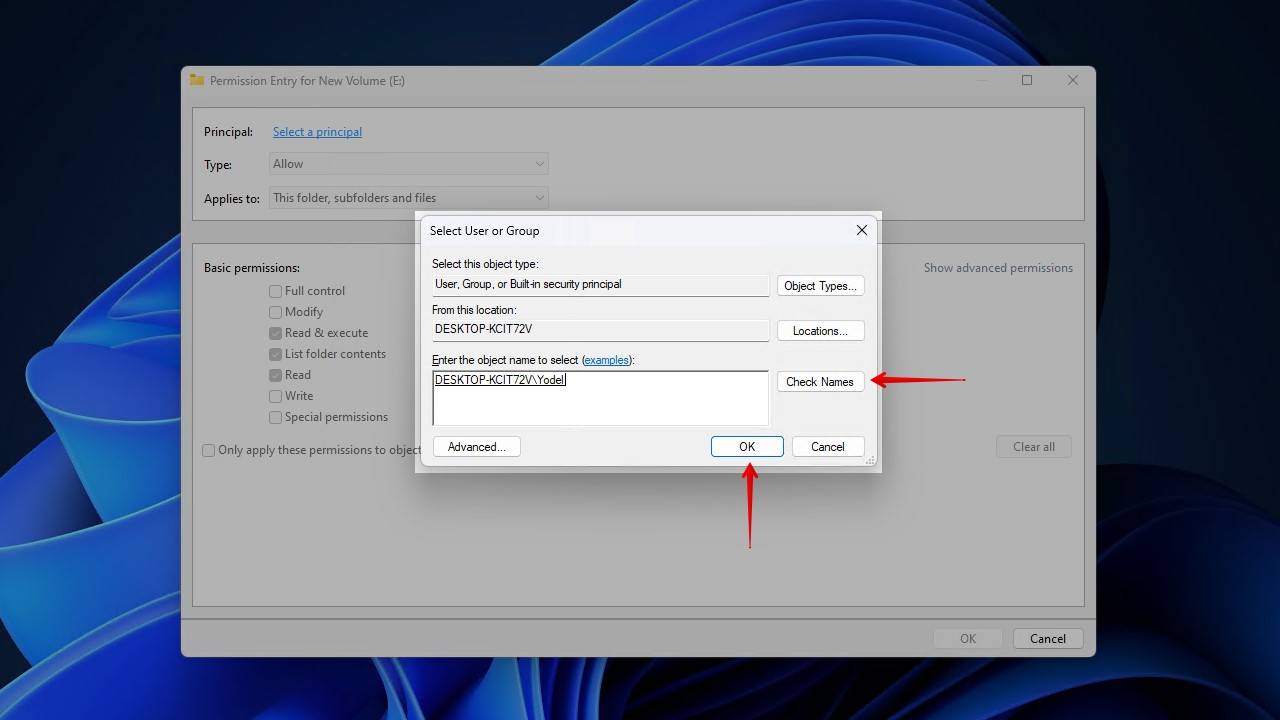Open Advanced user search options
The width and height of the screenshot is (1280, 720).
(x=476, y=447)
